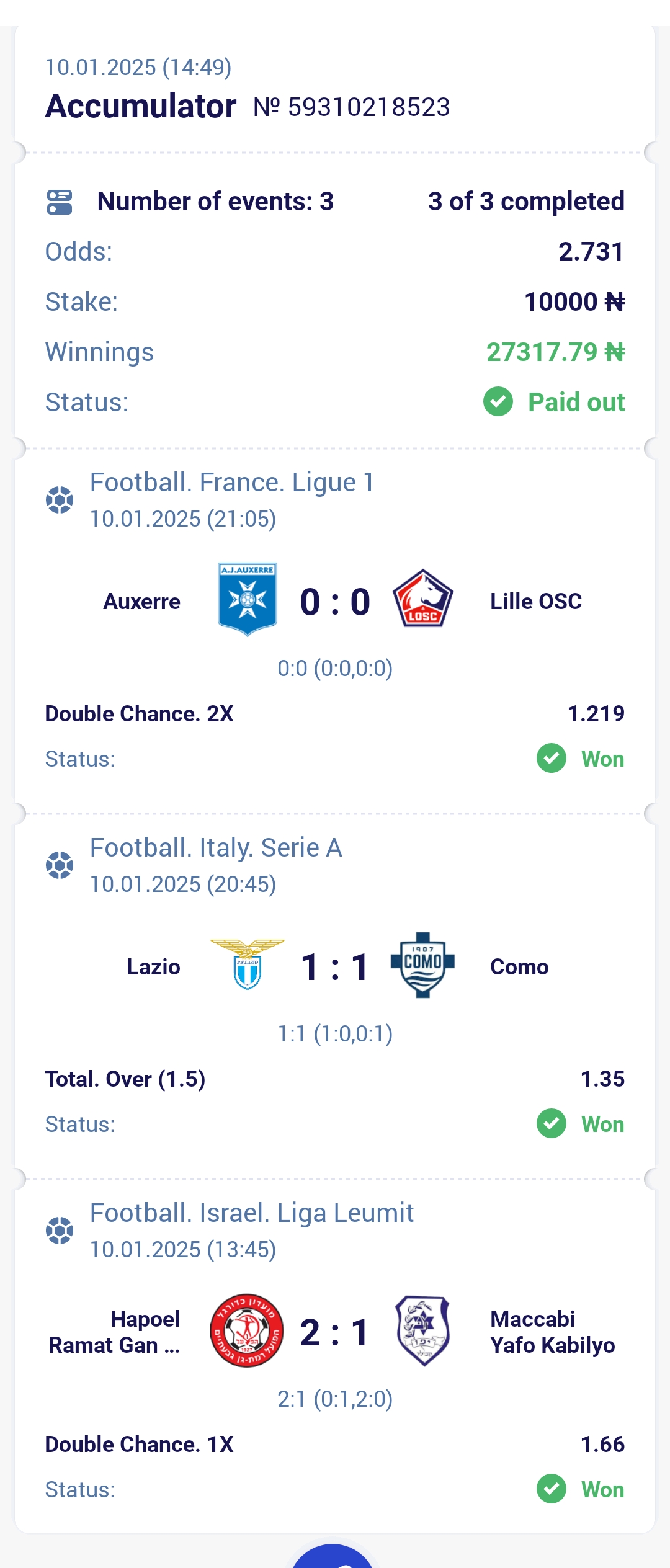Click the Auxerre club crest
Screen dimensions: 670x1568
pos(248,599)
